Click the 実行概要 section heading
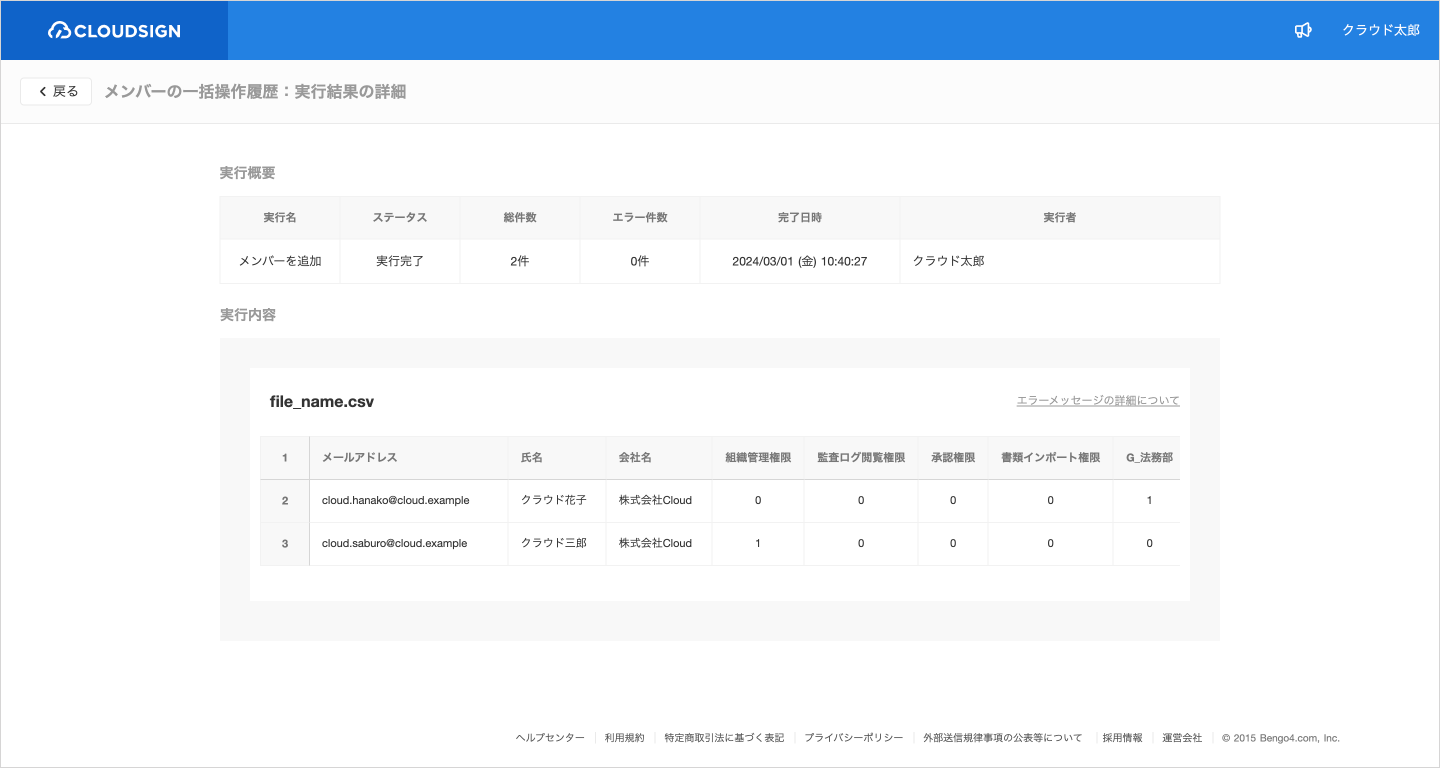 point(247,173)
